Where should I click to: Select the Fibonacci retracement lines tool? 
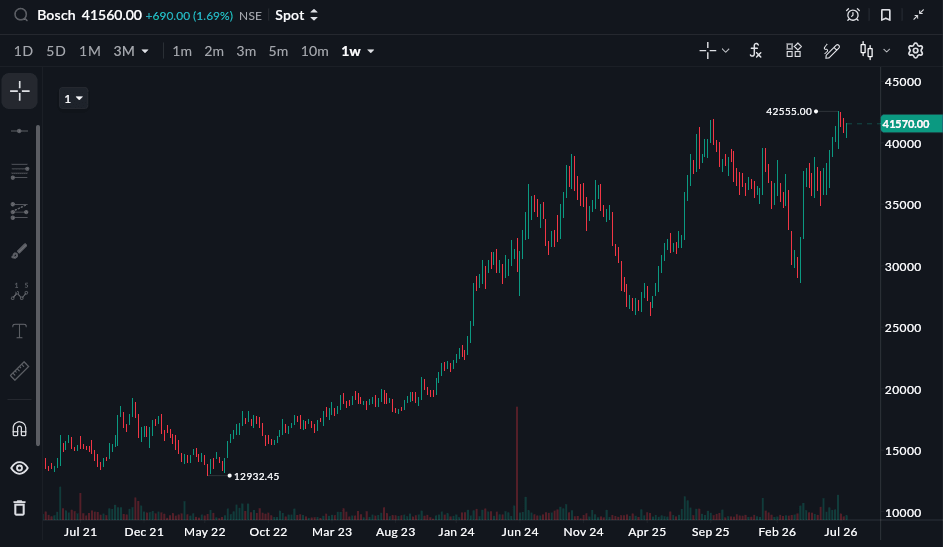click(19, 171)
